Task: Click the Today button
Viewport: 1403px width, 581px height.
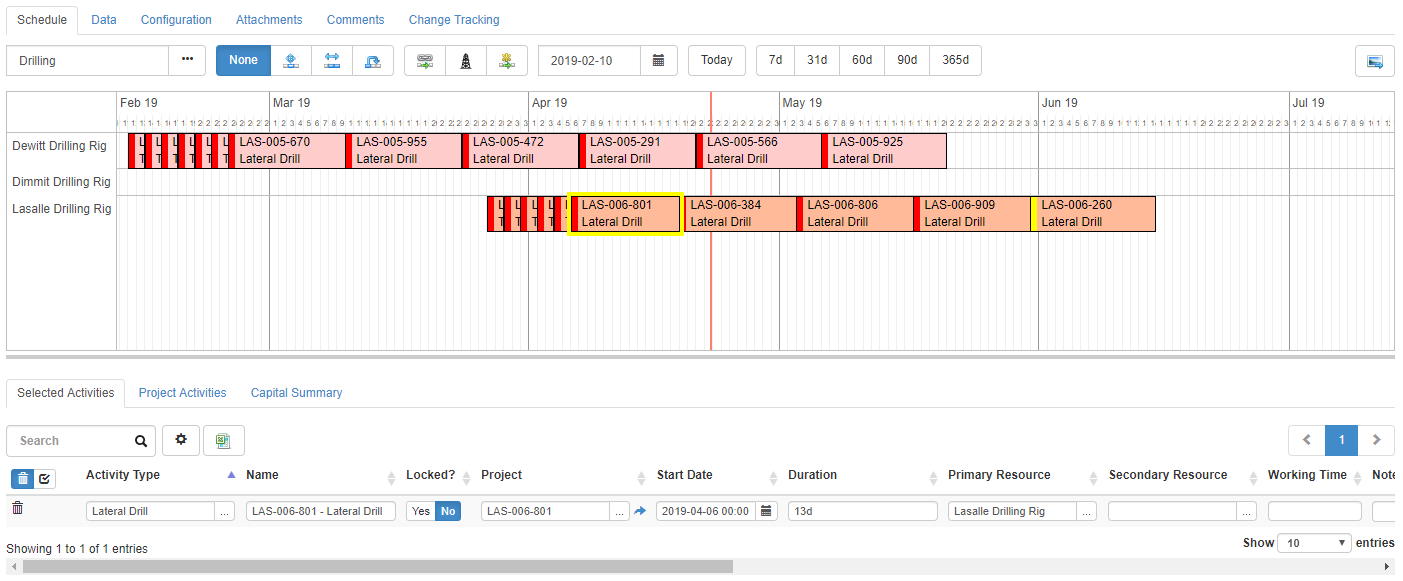Action: click(x=716, y=60)
